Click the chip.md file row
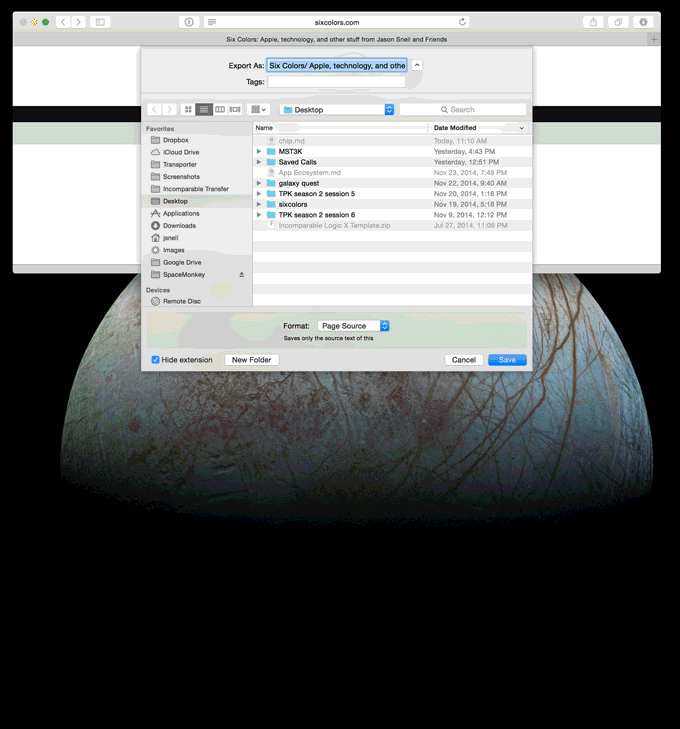Viewport: 680px width, 729px height. click(x=392, y=141)
